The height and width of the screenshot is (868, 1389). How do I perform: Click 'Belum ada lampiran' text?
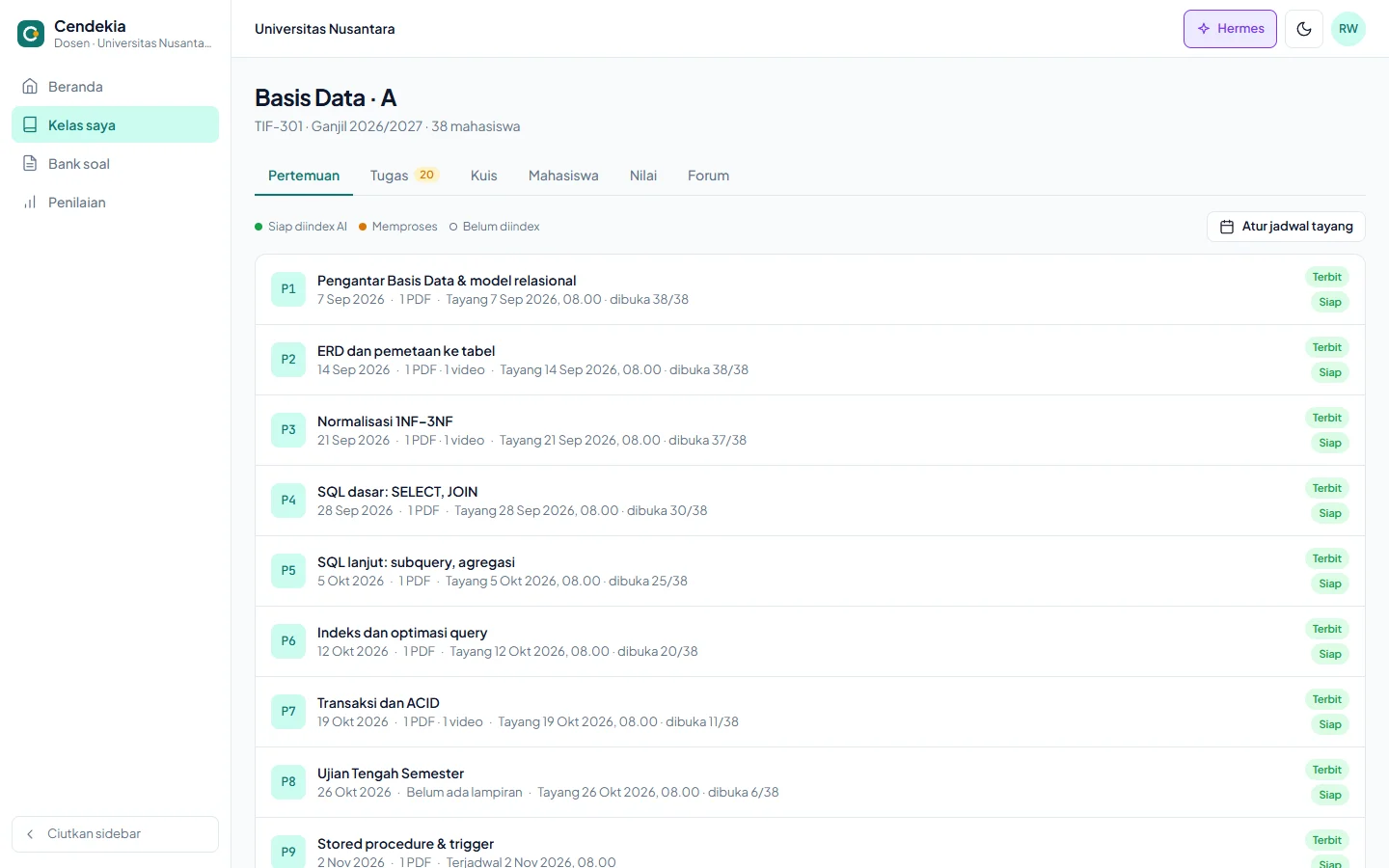(464, 792)
